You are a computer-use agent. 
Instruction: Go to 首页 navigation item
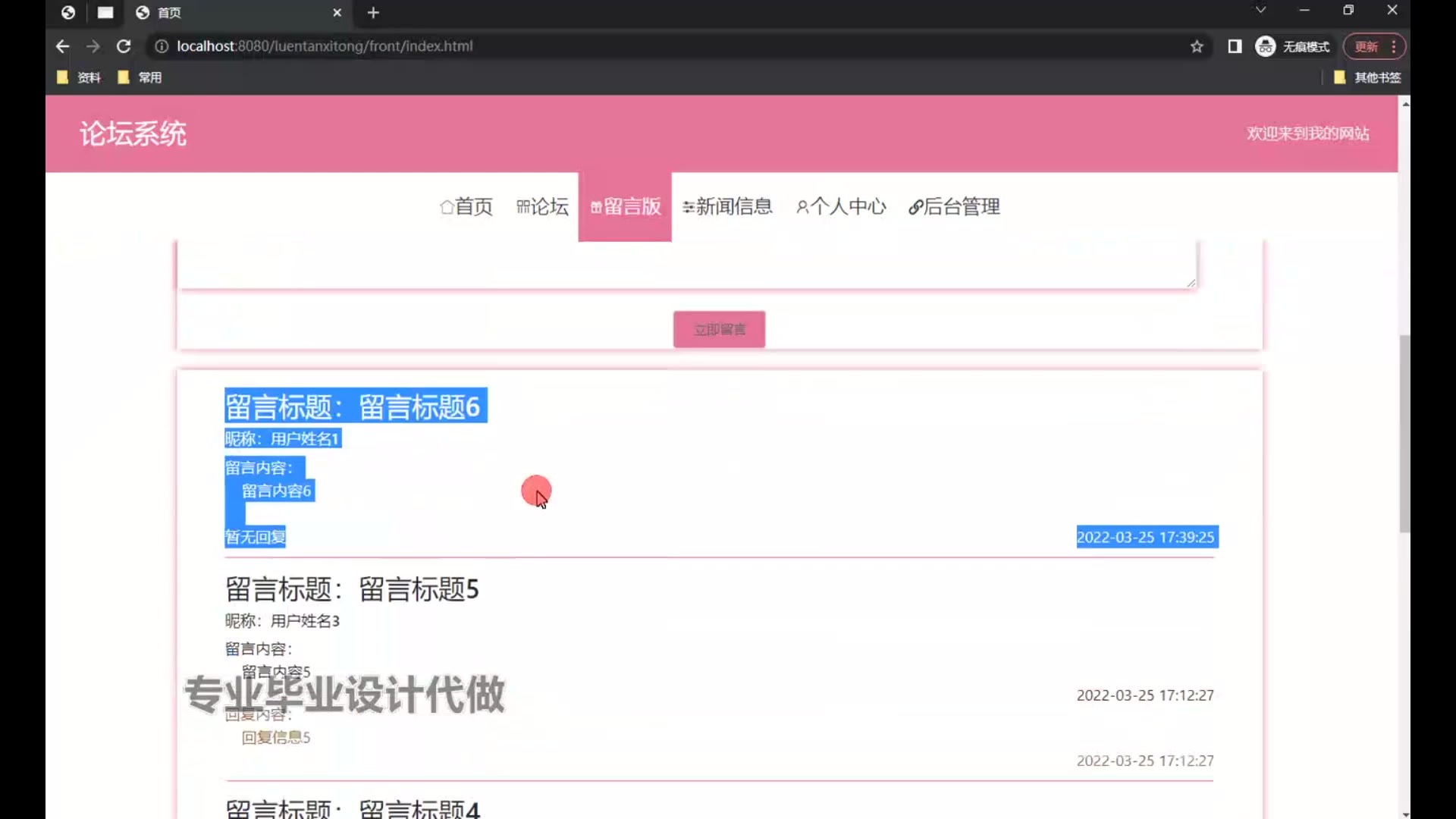point(466,206)
